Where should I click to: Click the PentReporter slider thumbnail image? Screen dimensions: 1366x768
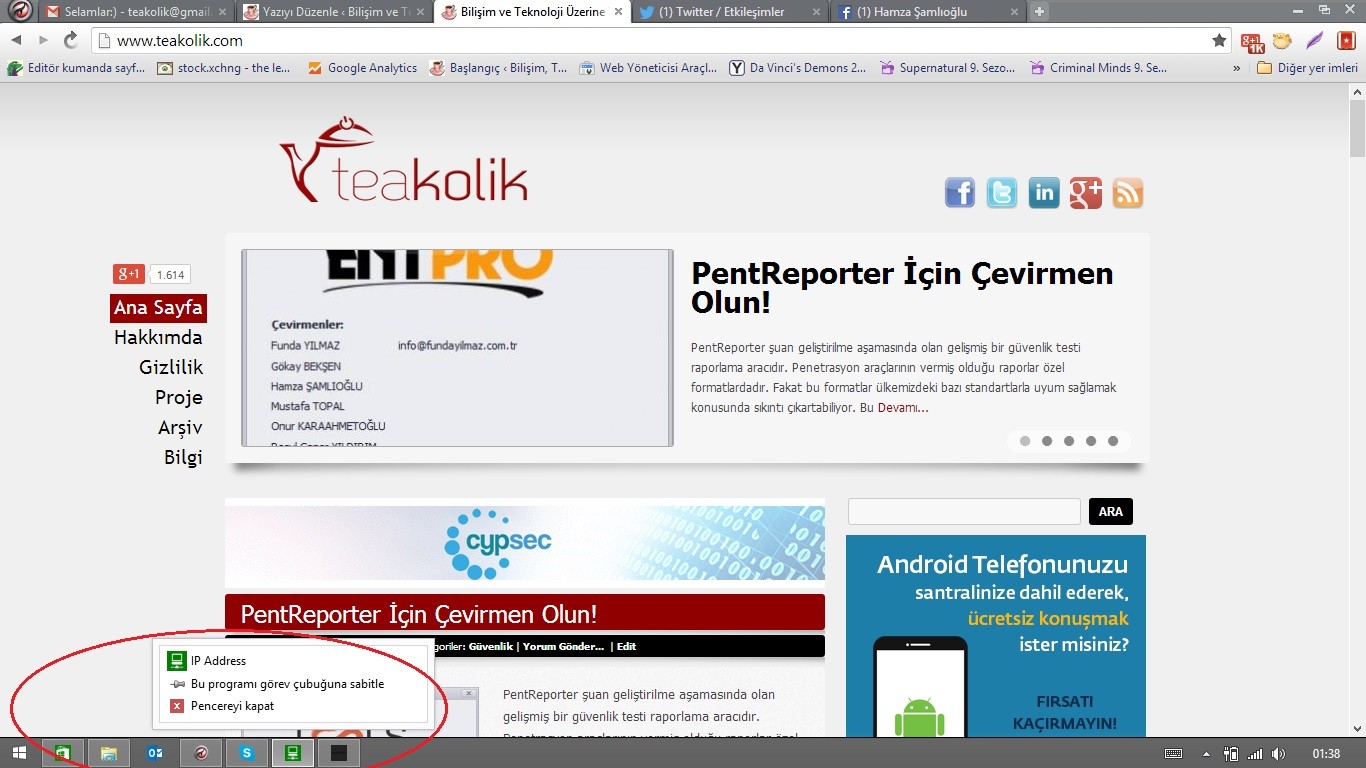click(x=457, y=347)
